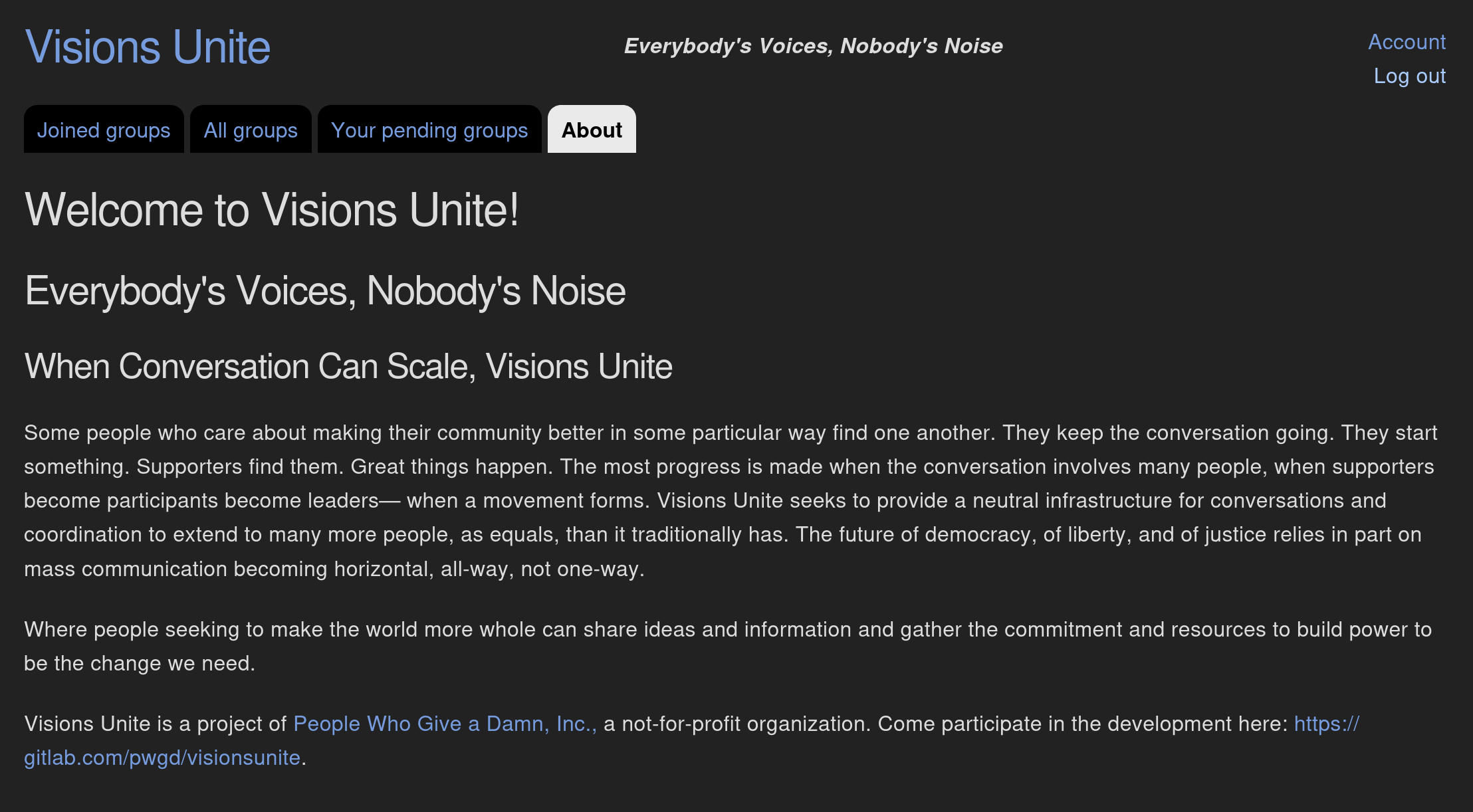Viewport: 1473px width, 812px height.
Task: Switch to the Joined groups tab
Action: tap(104, 130)
